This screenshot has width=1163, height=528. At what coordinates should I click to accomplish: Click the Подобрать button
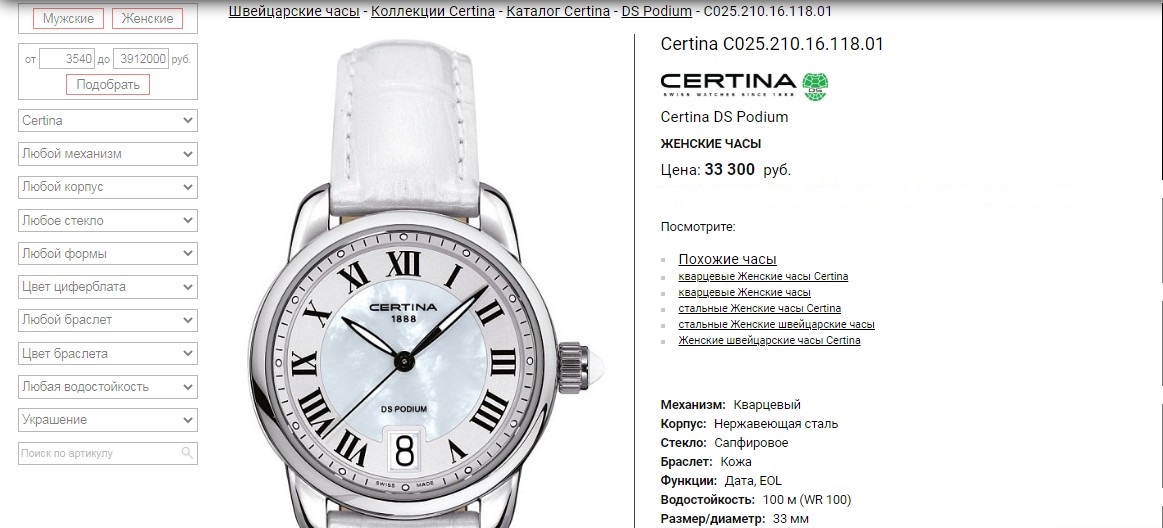pyautogui.click(x=108, y=85)
